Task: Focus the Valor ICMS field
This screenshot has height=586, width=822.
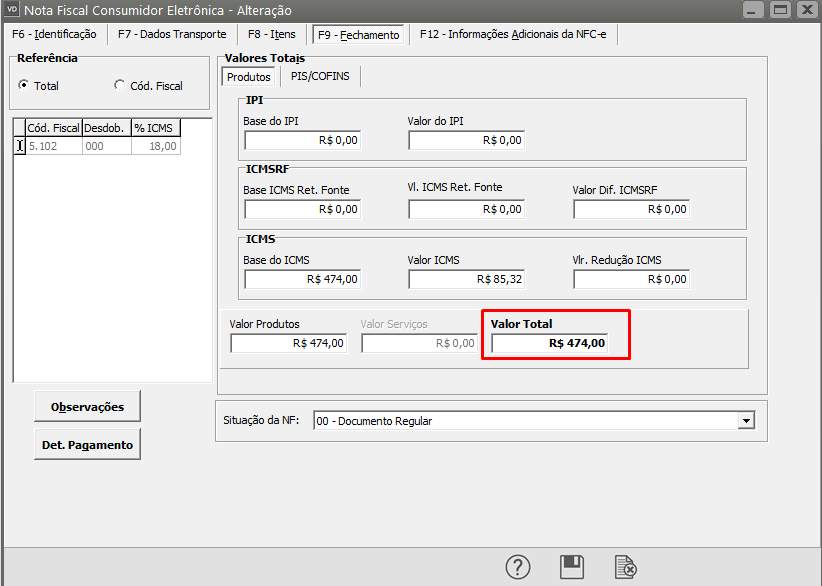Action: [465, 279]
